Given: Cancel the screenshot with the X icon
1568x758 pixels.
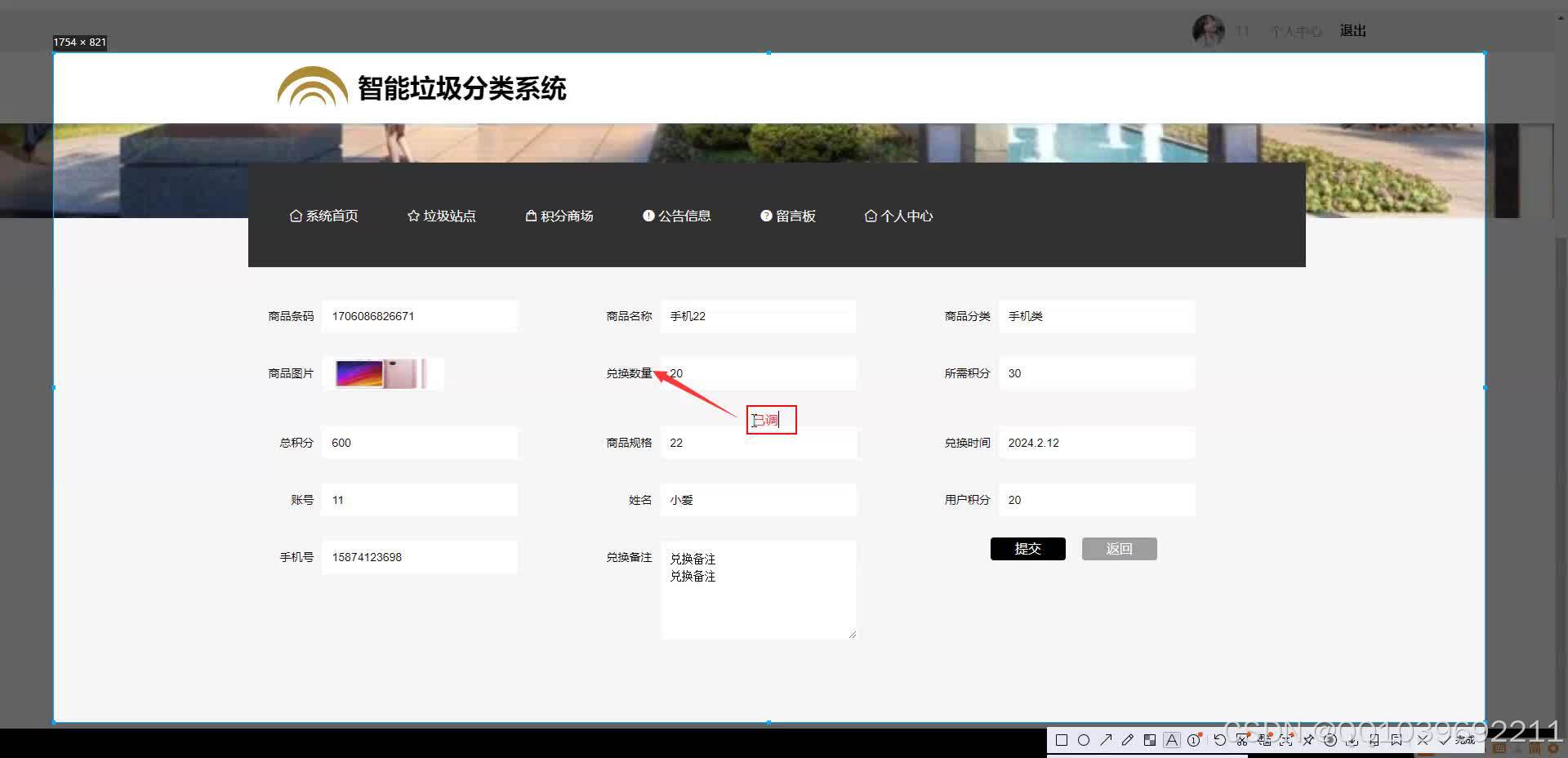Looking at the screenshot, I should point(1423,739).
